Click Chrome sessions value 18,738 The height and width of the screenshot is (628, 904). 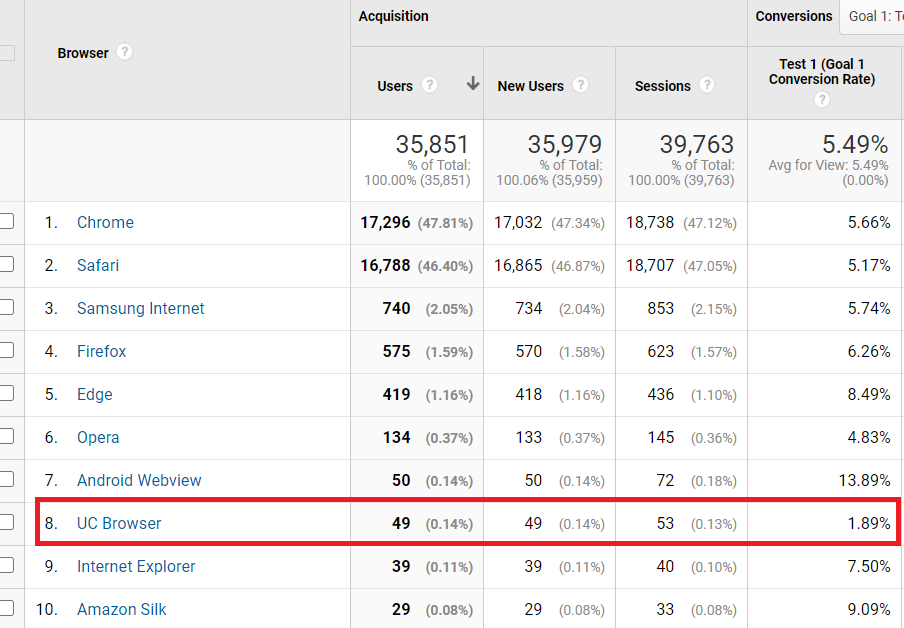coord(650,223)
